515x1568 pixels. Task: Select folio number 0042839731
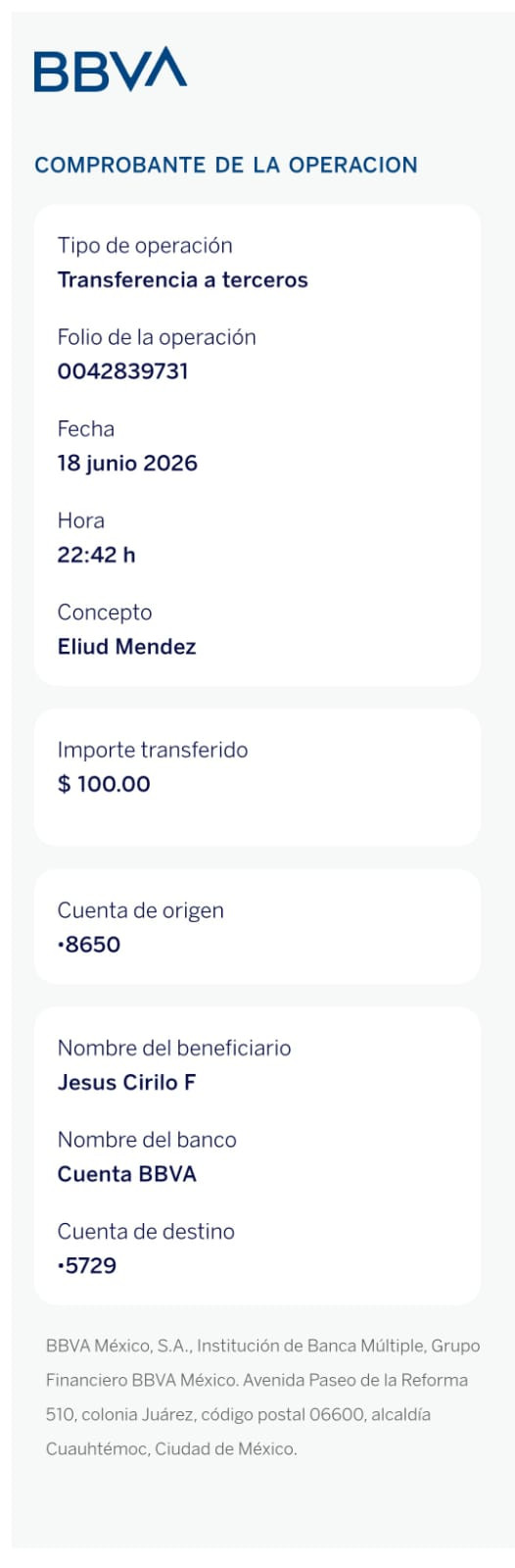123,371
